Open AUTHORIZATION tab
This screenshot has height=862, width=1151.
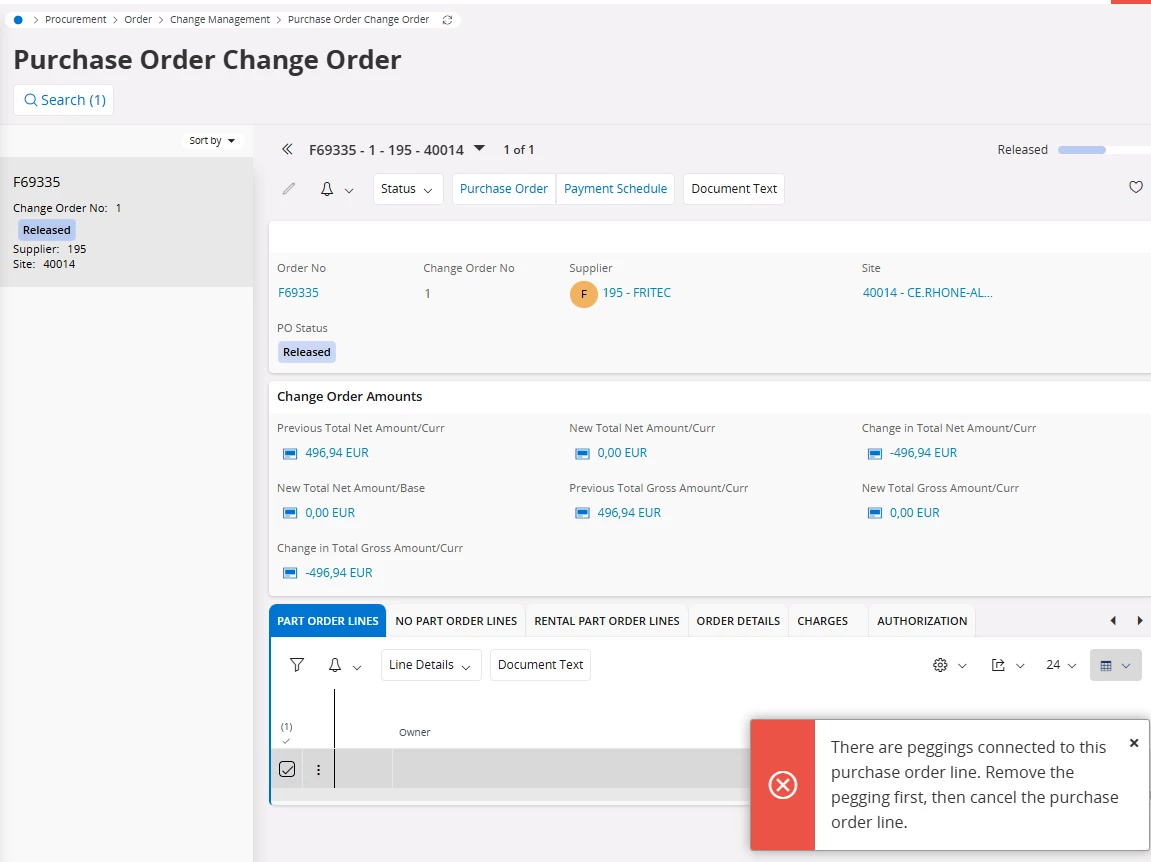point(922,620)
